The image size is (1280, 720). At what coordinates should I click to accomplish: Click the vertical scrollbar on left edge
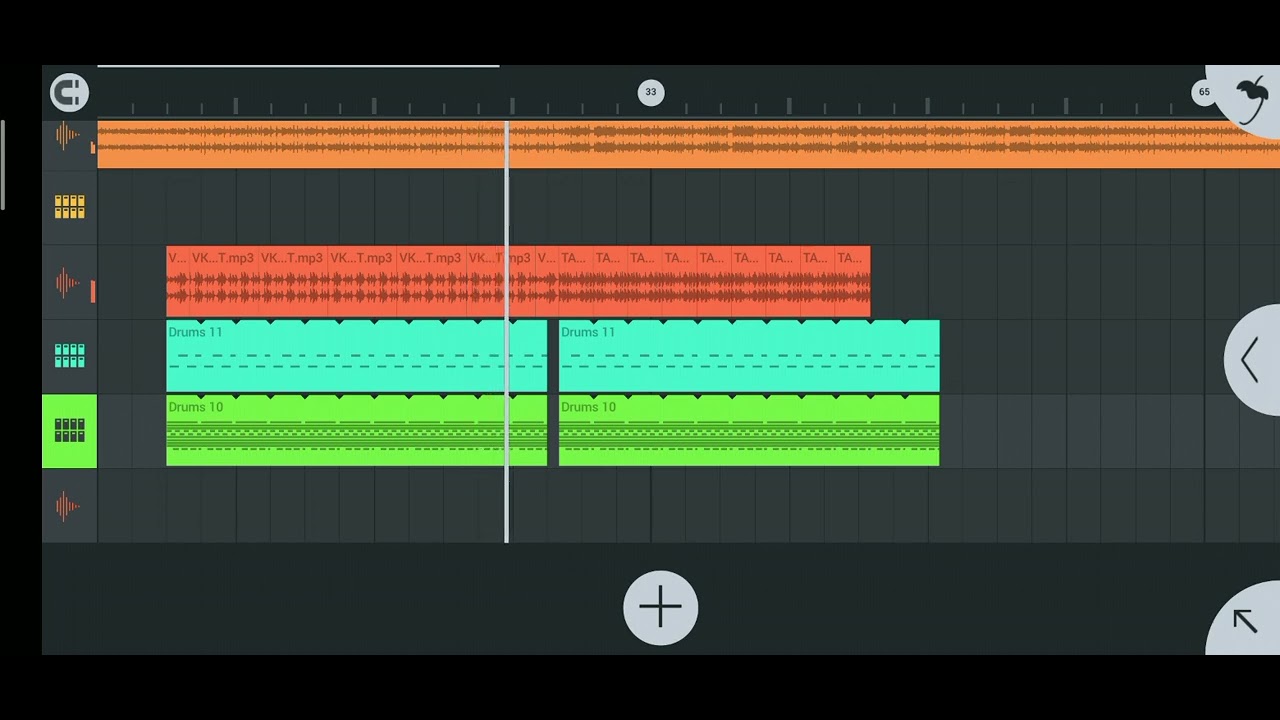click(3, 165)
